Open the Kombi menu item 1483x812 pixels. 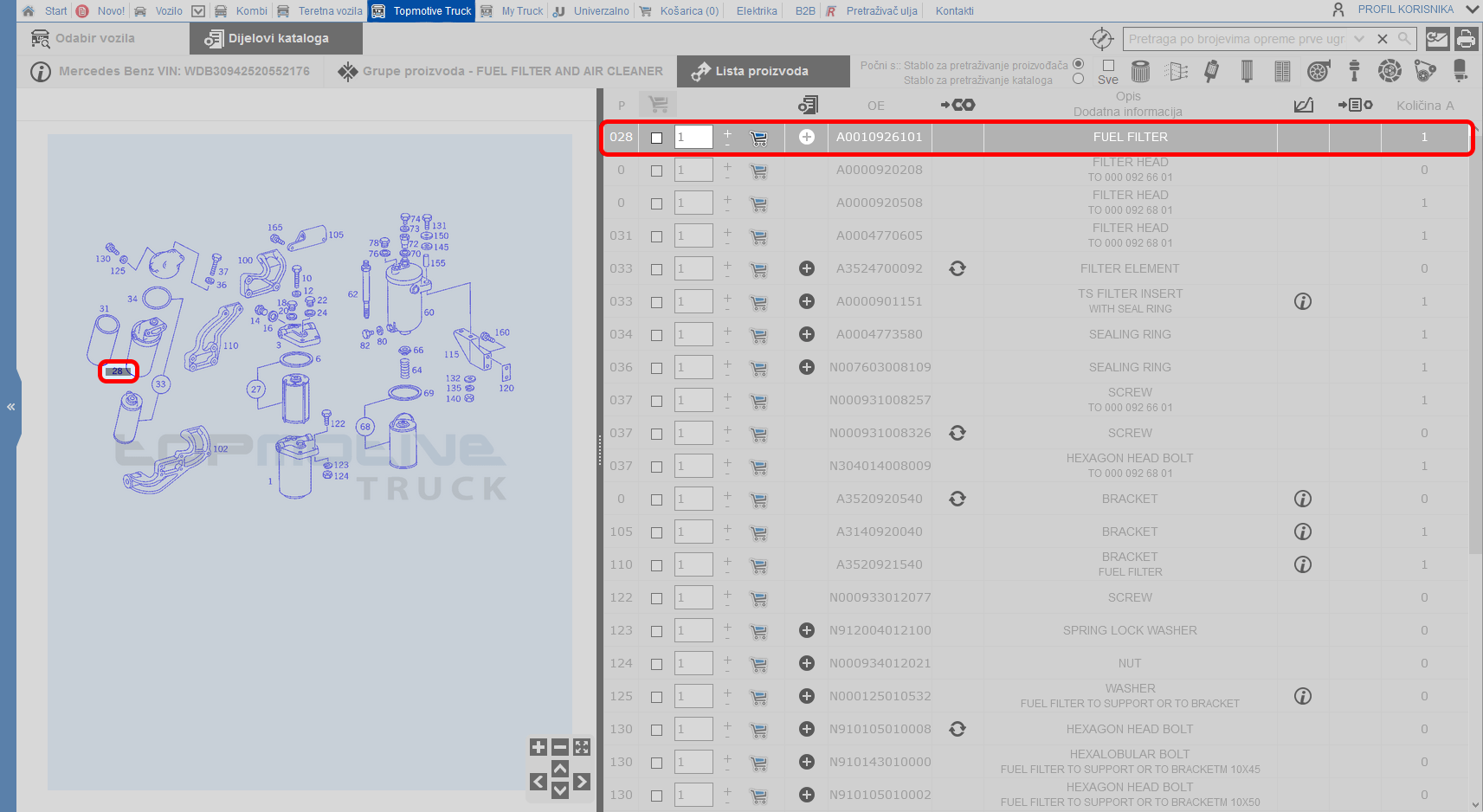click(251, 11)
